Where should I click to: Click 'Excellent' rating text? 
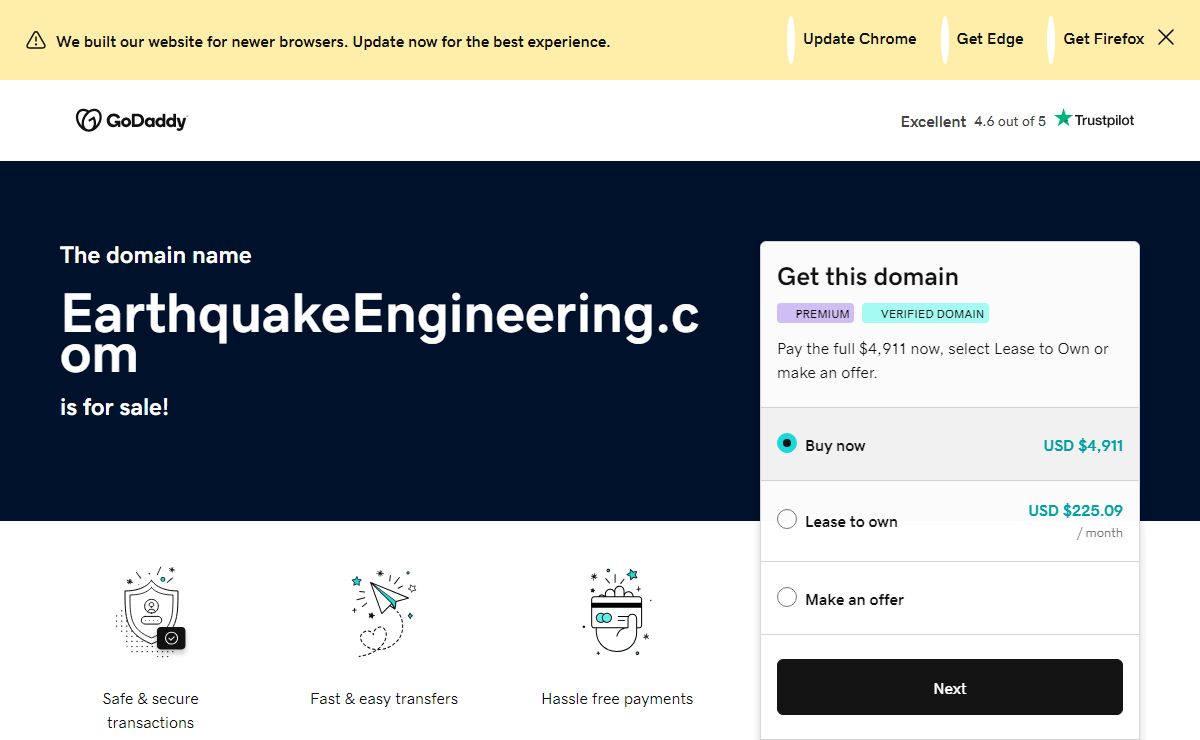pyautogui.click(x=933, y=122)
